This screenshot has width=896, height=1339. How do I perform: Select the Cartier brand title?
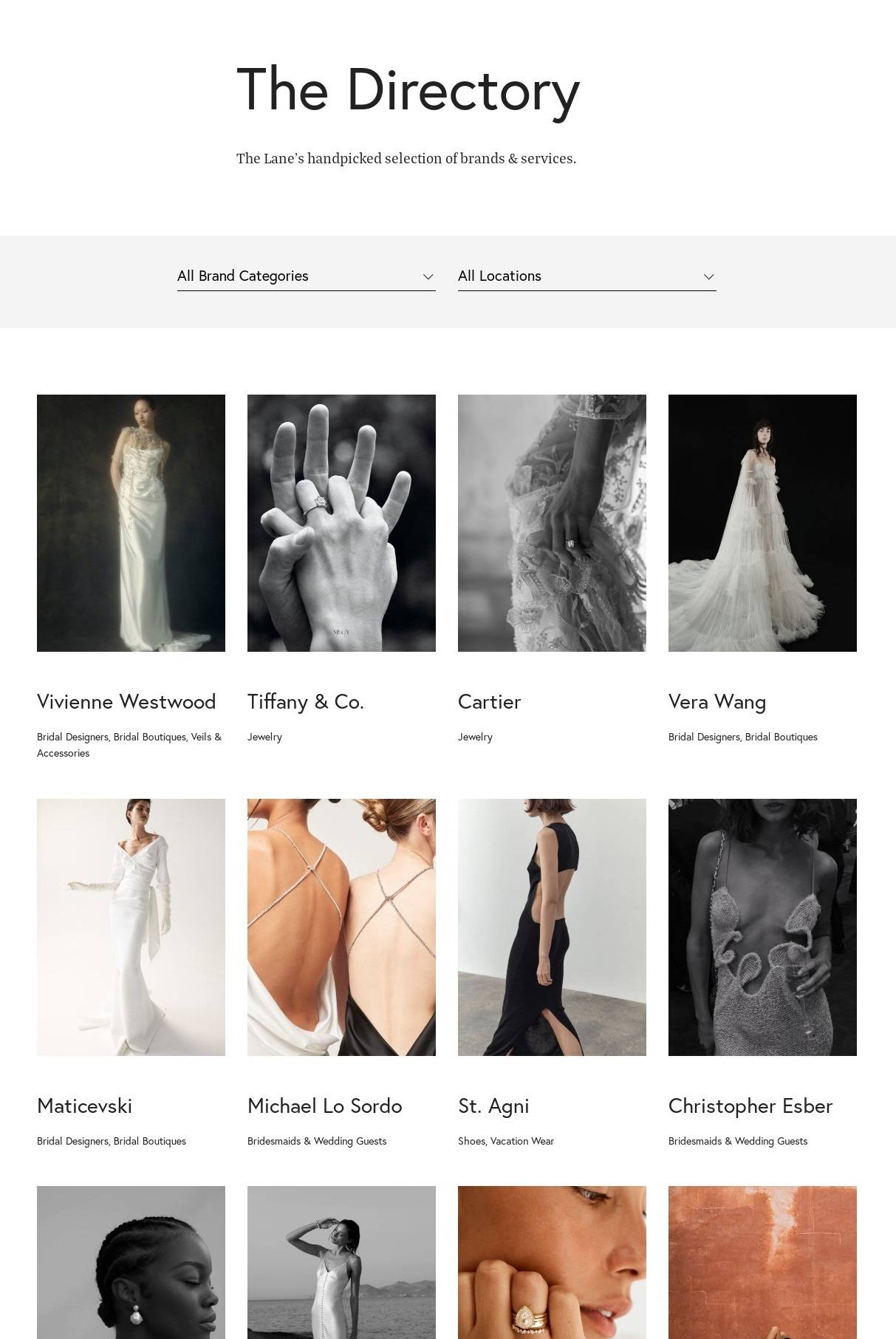pyautogui.click(x=489, y=701)
